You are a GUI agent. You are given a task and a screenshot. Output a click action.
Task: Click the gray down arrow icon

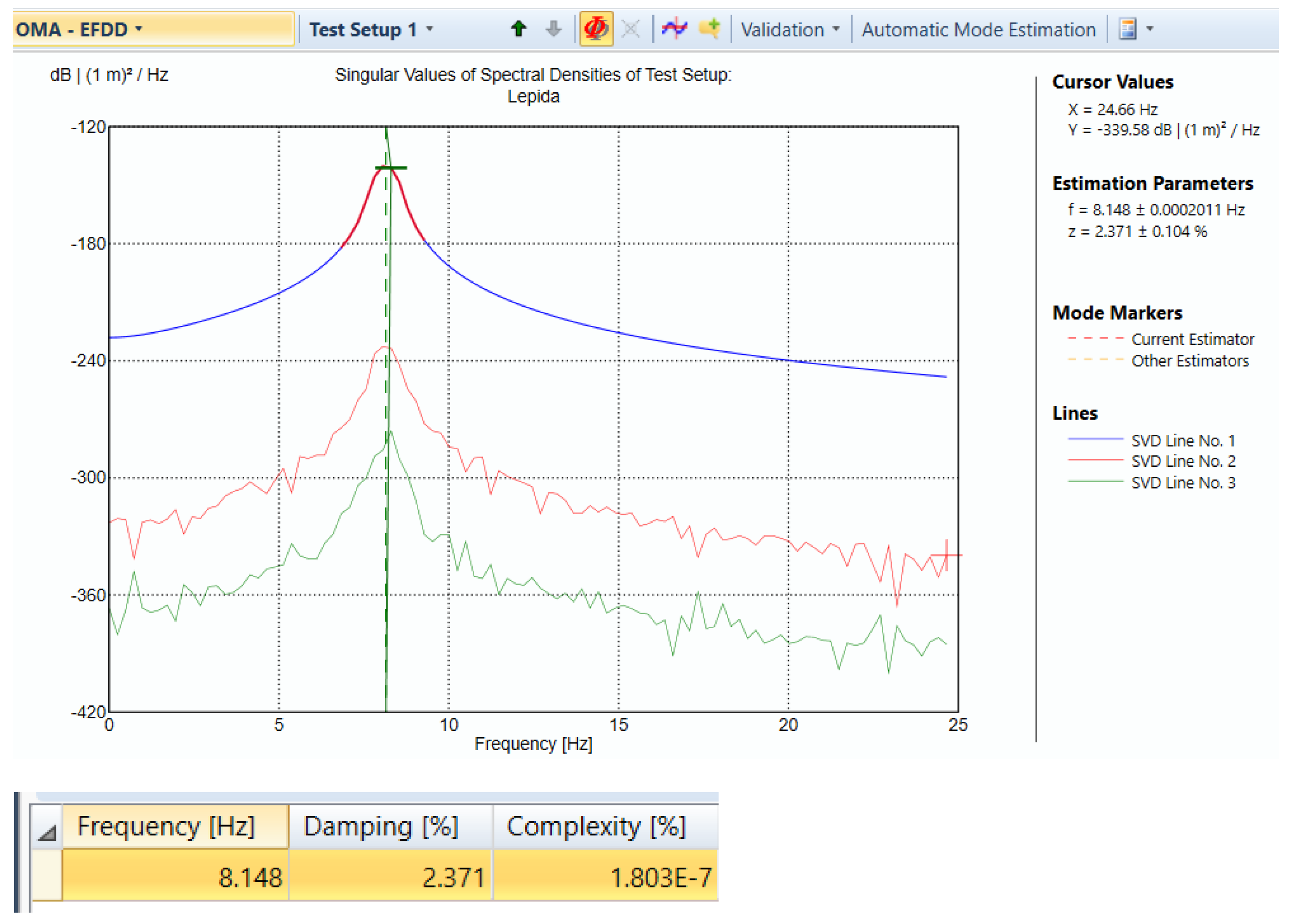click(x=553, y=29)
